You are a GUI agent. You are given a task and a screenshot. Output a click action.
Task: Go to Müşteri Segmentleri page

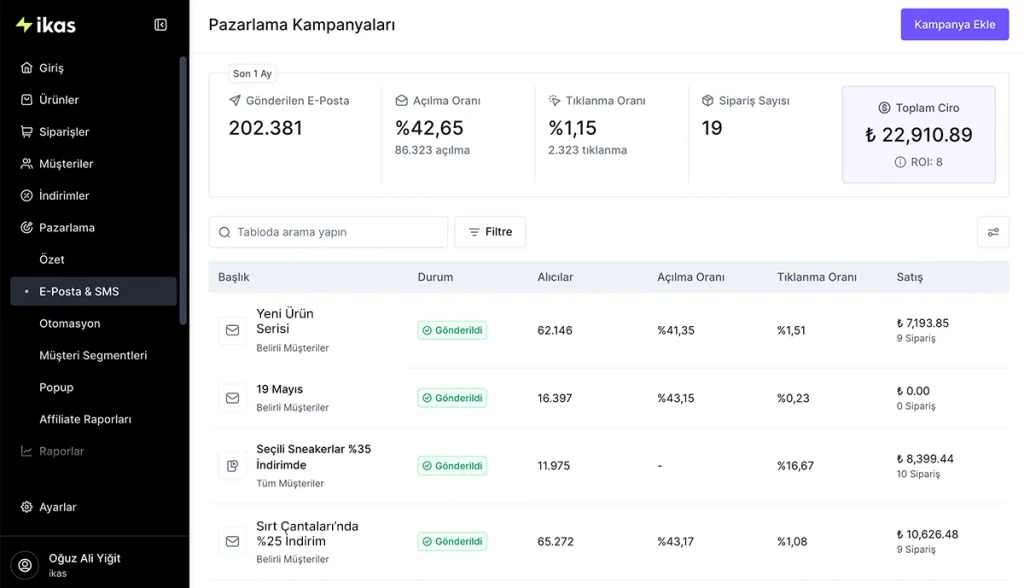coord(92,356)
